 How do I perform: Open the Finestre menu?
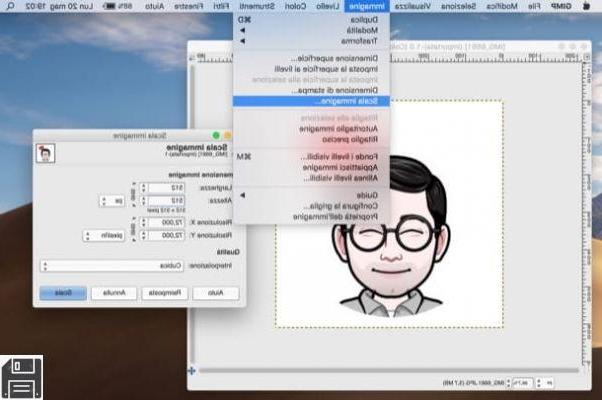point(189,6)
